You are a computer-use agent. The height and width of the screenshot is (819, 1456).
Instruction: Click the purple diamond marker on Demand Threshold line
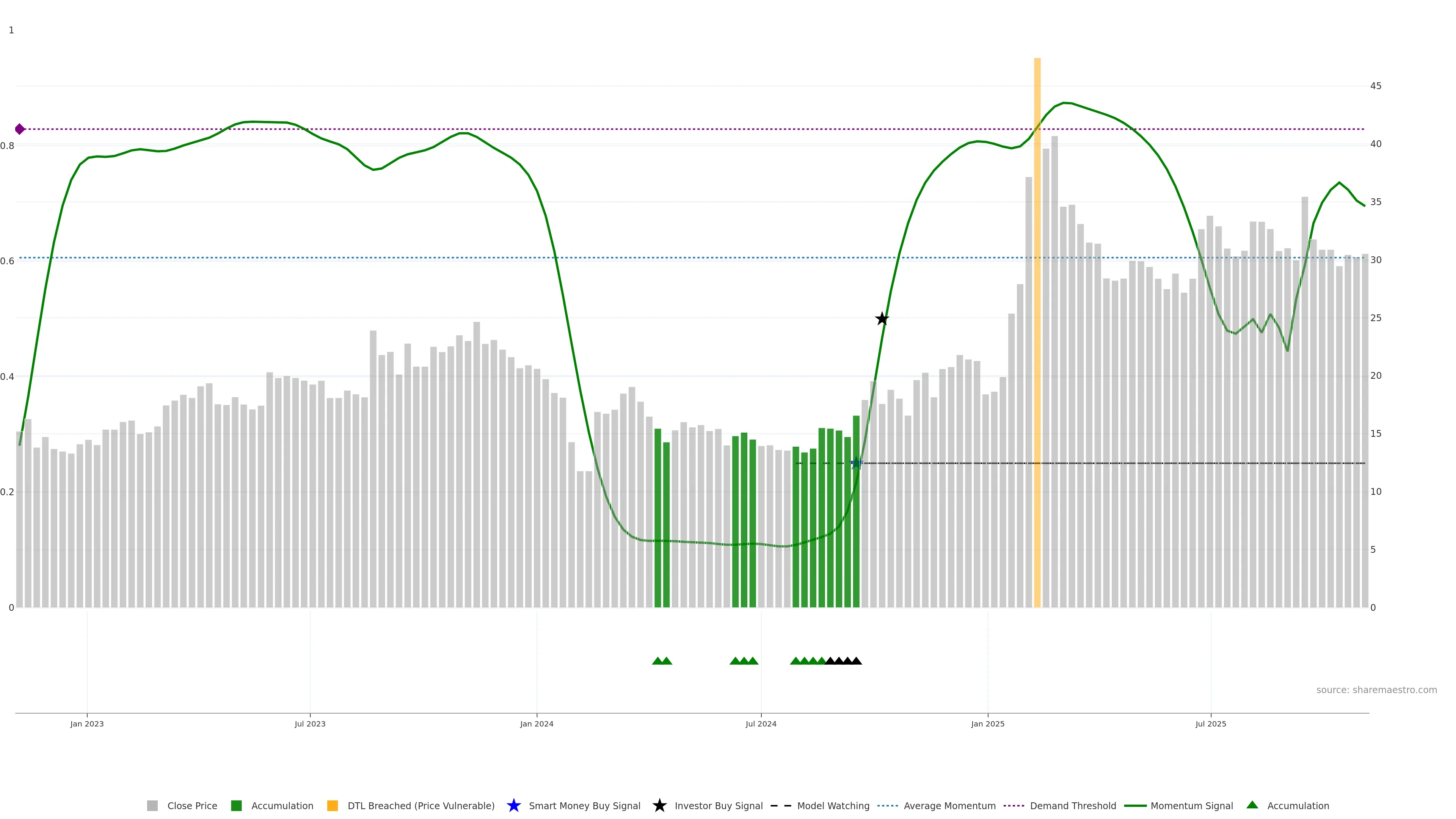[20, 129]
